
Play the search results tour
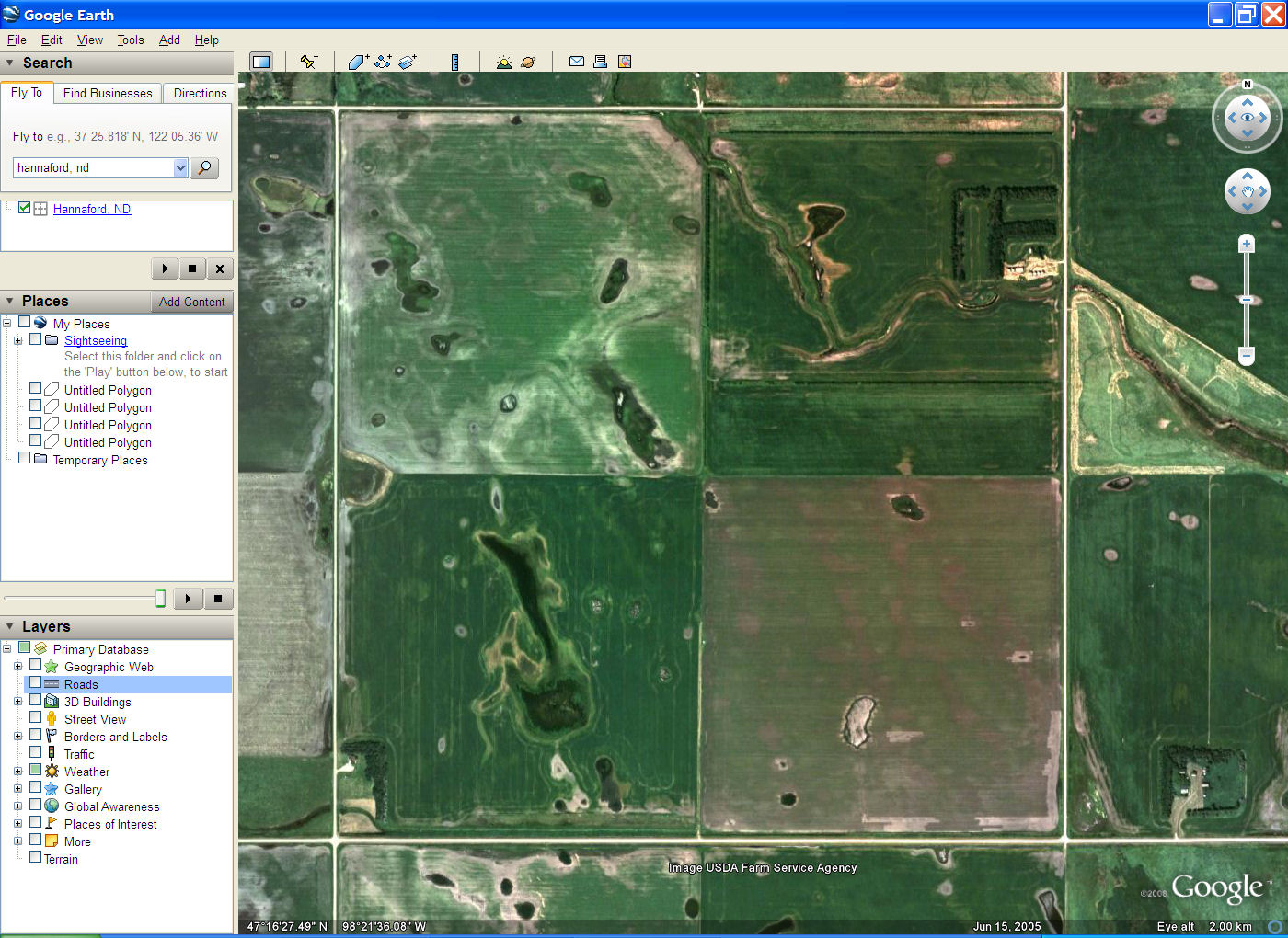pyautogui.click(x=165, y=269)
